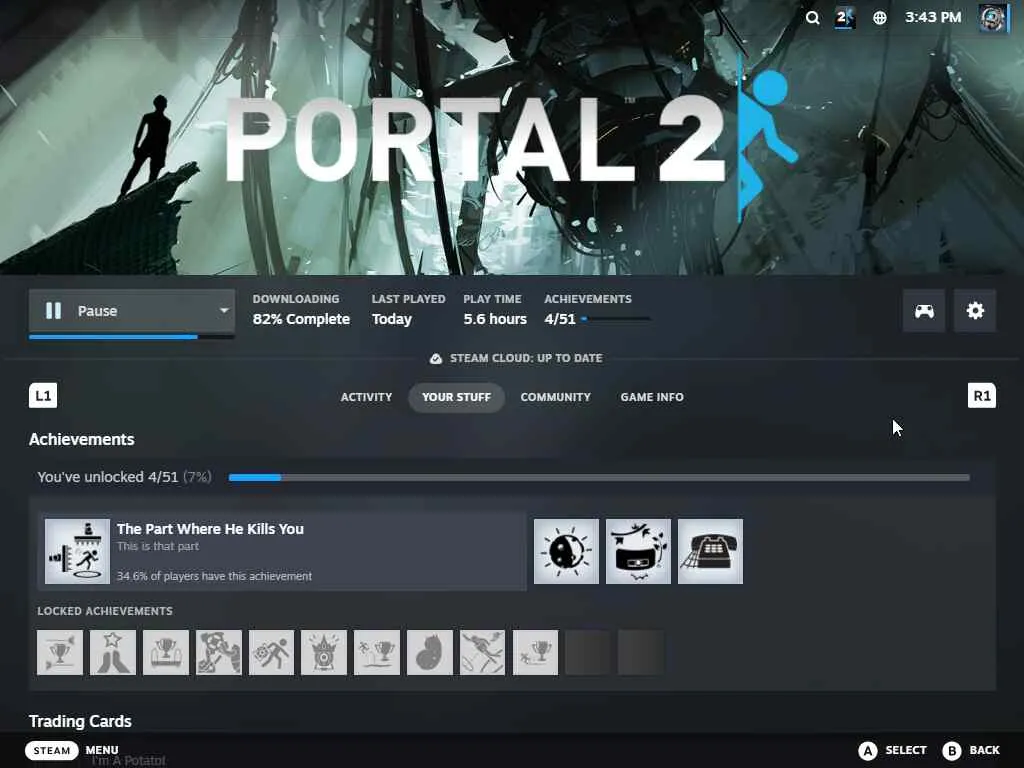Select the first locked trophy achievement
This screenshot has height=768, width=1024.
[x=60, y=652]
